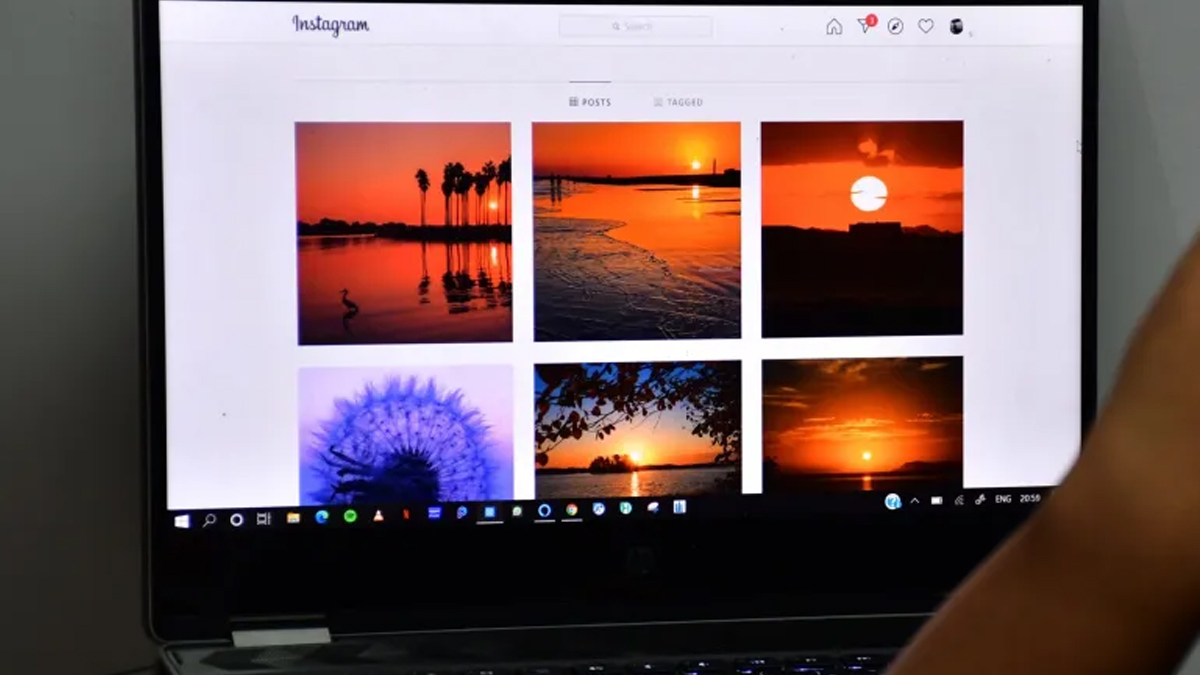Open the profile avatar menu
Viewport: 1200px width, 675px height.
pyautogui.click(x=956, y=27)
